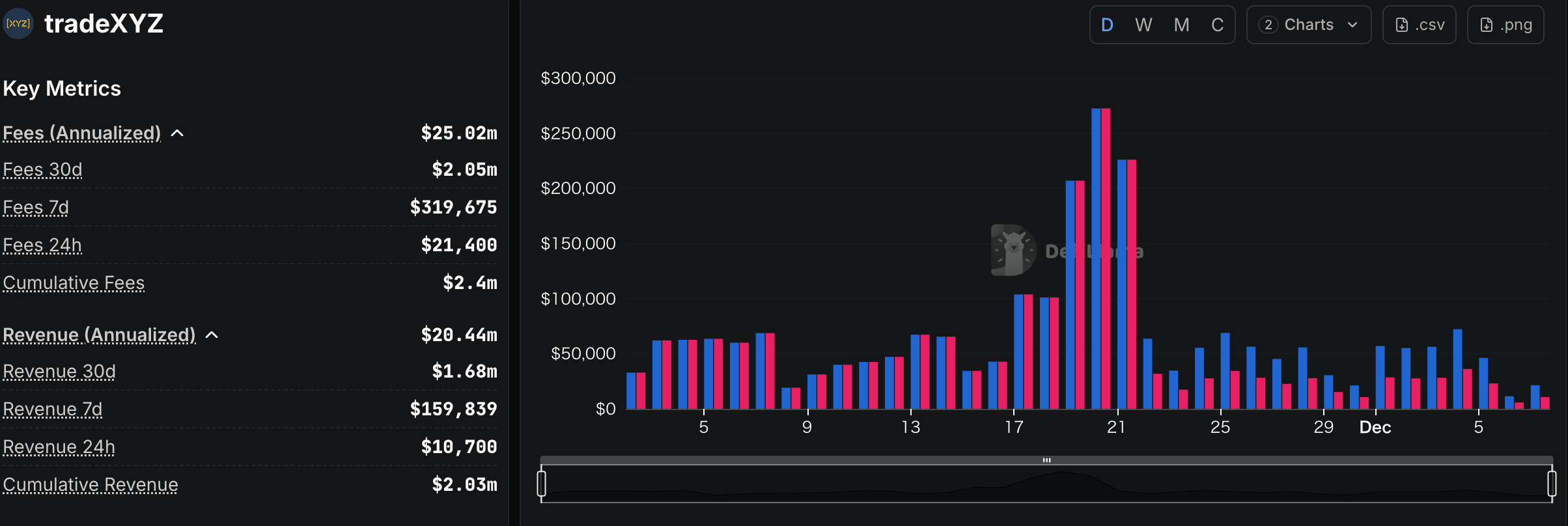Click the Revenue 24h label
Viewport: 1568px width, 526px height.
pyautogui.click(x=59, y=447)
